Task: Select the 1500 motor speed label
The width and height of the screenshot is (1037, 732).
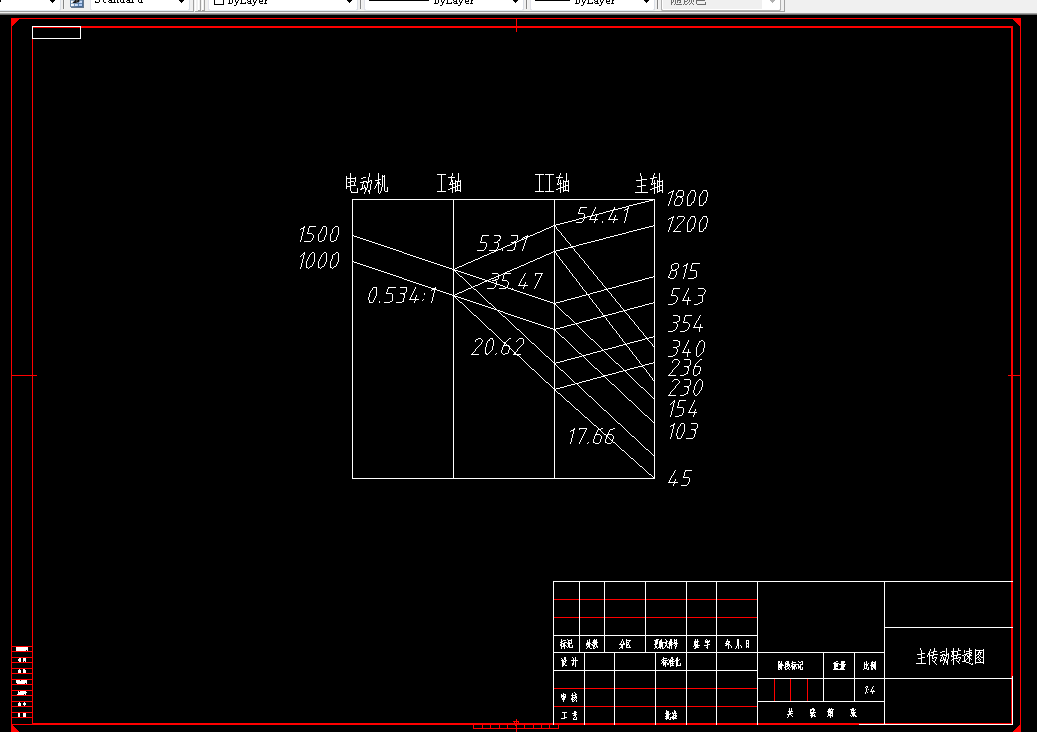Action: click(319, 234)
